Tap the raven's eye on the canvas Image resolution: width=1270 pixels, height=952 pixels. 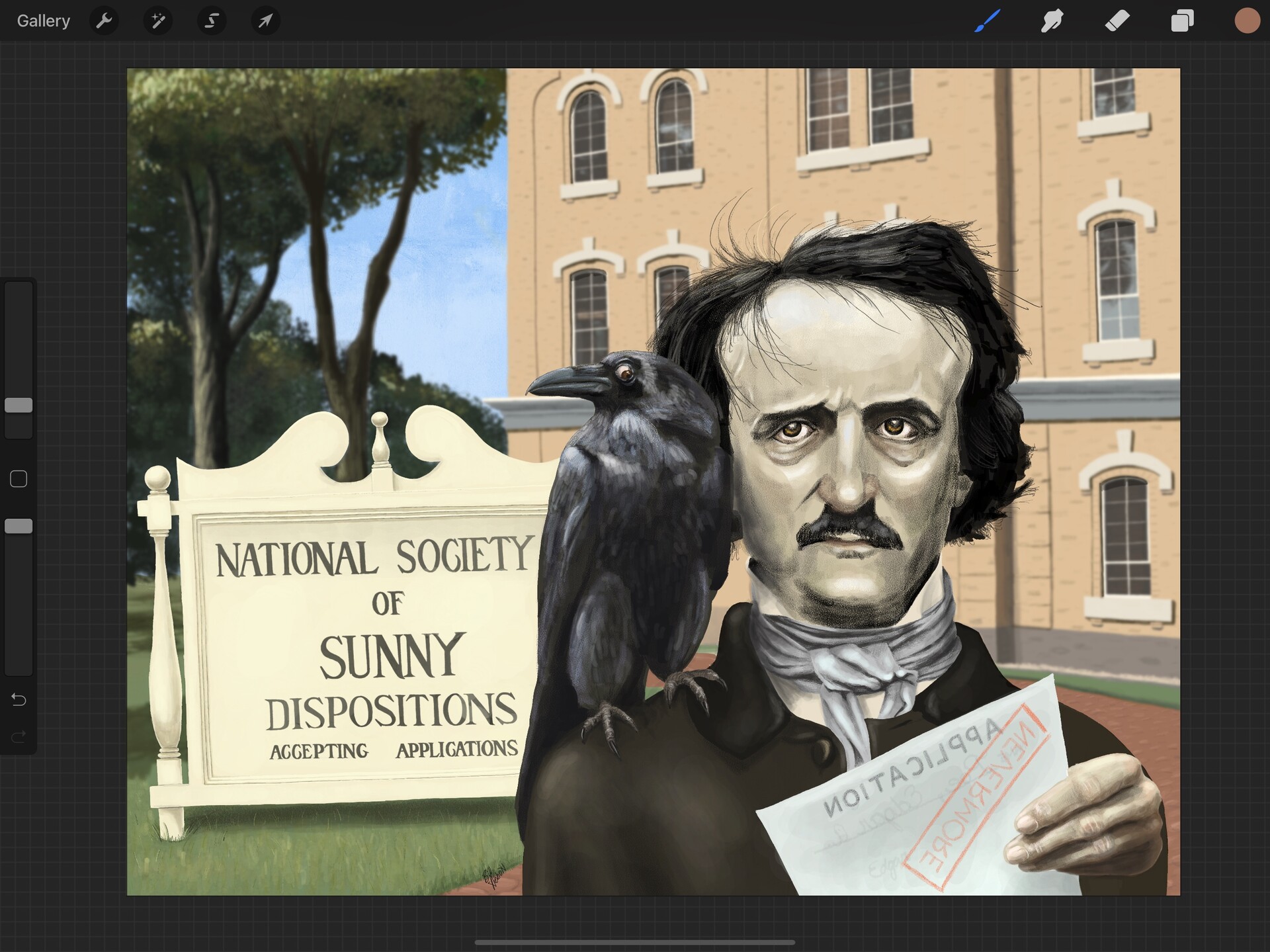pyautogui.click(x=625, y=374)
